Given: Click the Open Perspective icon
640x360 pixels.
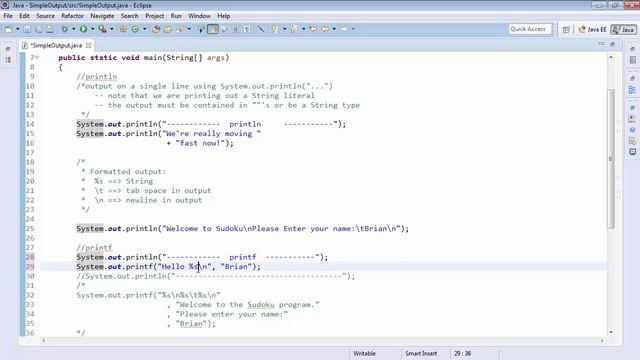Looking at the screenshot, I should [x=566, y=29].
